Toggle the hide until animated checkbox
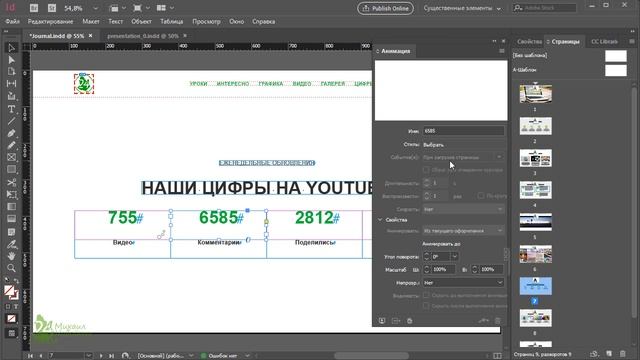The width and height of the screenshot is (640, 360). pyautogui.click(x=426, y=295)
